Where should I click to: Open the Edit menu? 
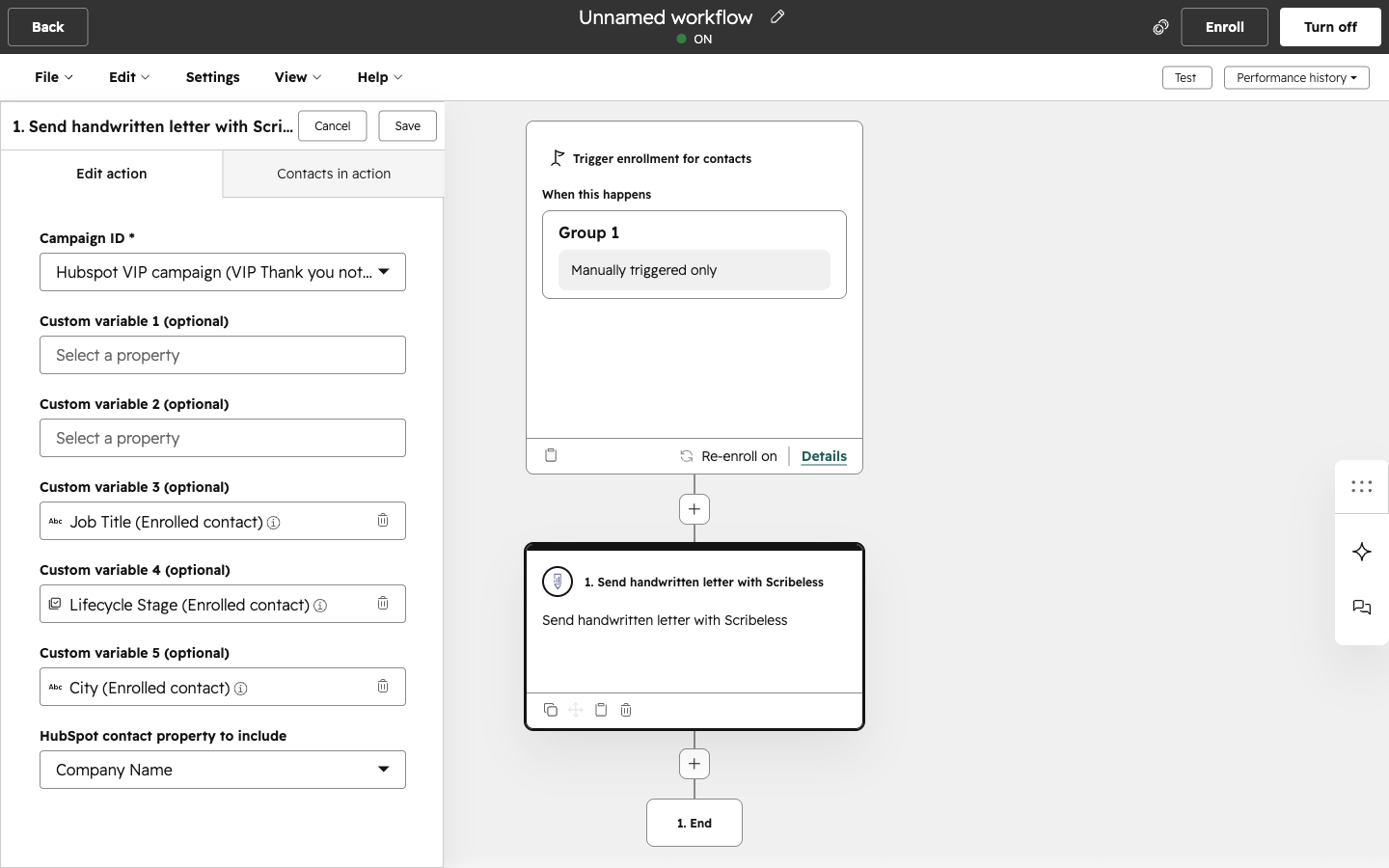129,77
